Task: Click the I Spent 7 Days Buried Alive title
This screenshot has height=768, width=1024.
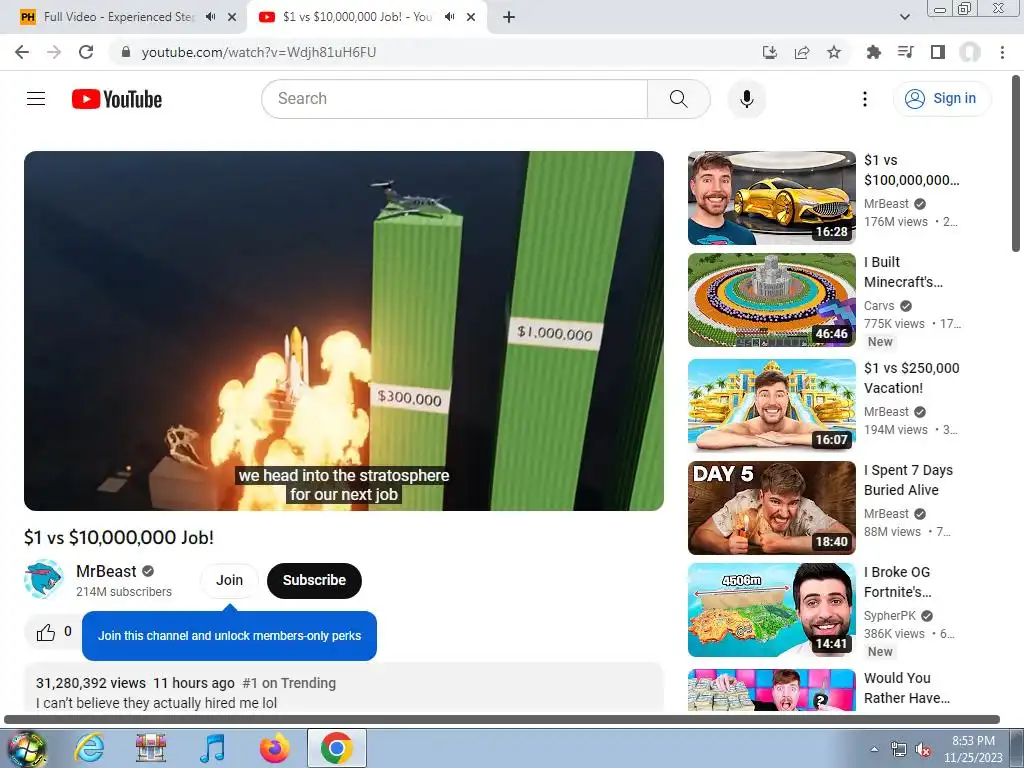Action: coord(908,480)
